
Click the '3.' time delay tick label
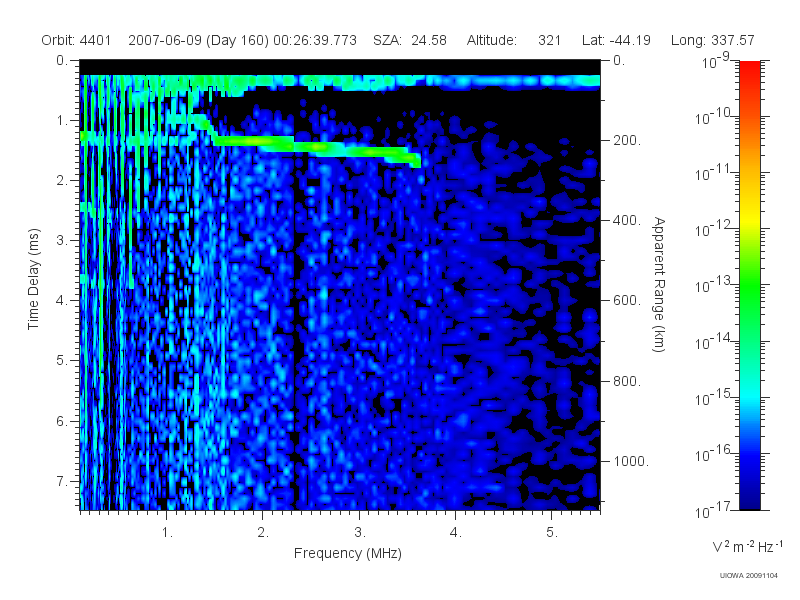[x=62, y=240]
